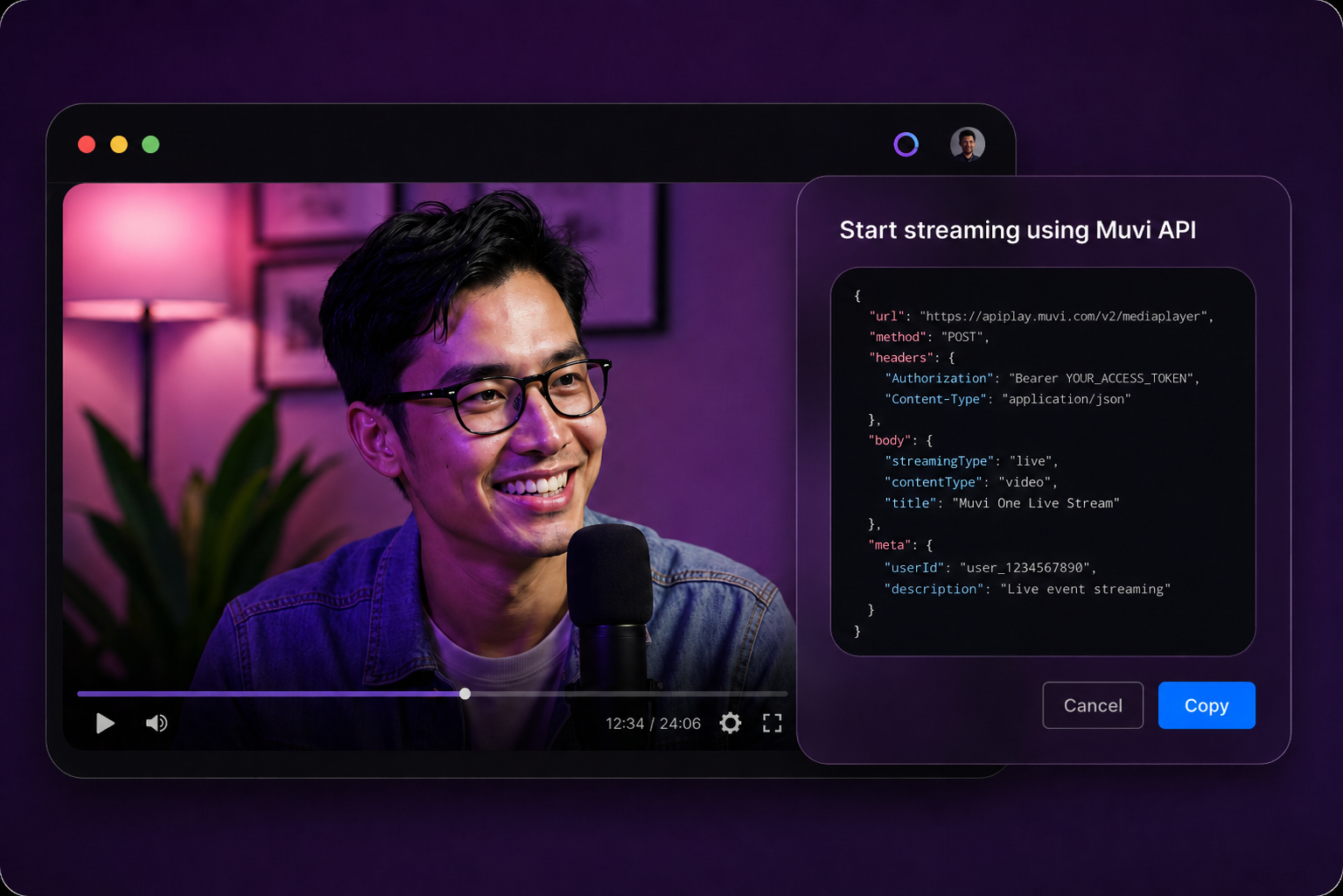Click the "description" code line
1343x896 pixels.
point(1027,590)
